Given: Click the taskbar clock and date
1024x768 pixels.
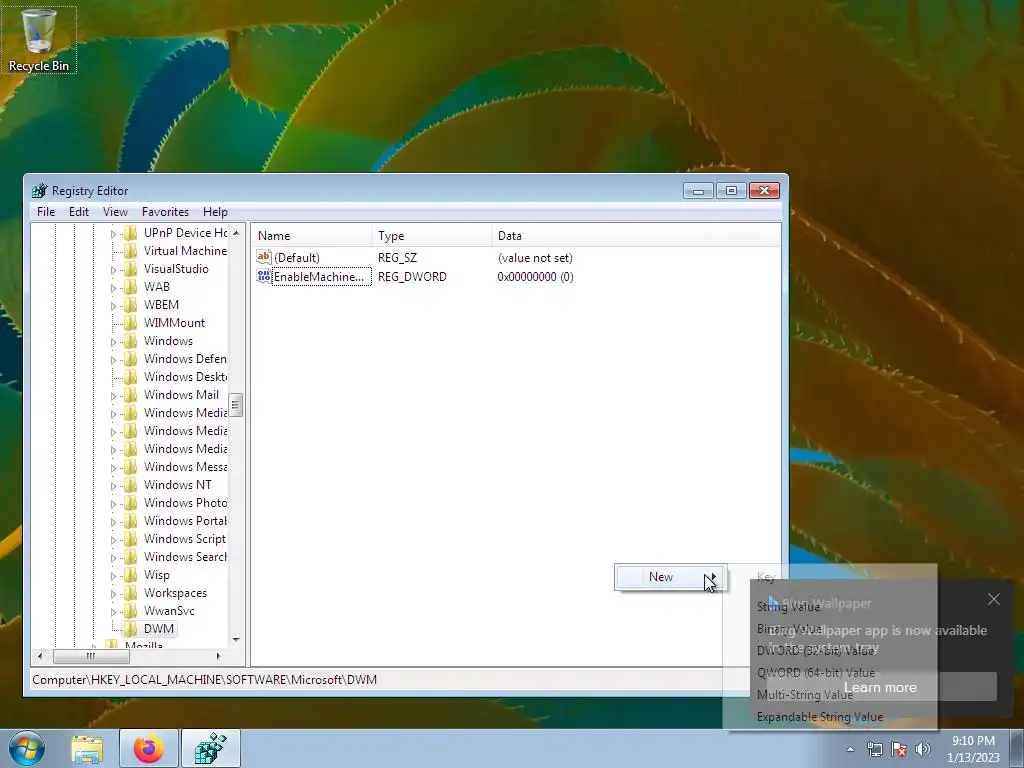Looking at the screenshot, I should pyautogui.click(x=973, y=749).
